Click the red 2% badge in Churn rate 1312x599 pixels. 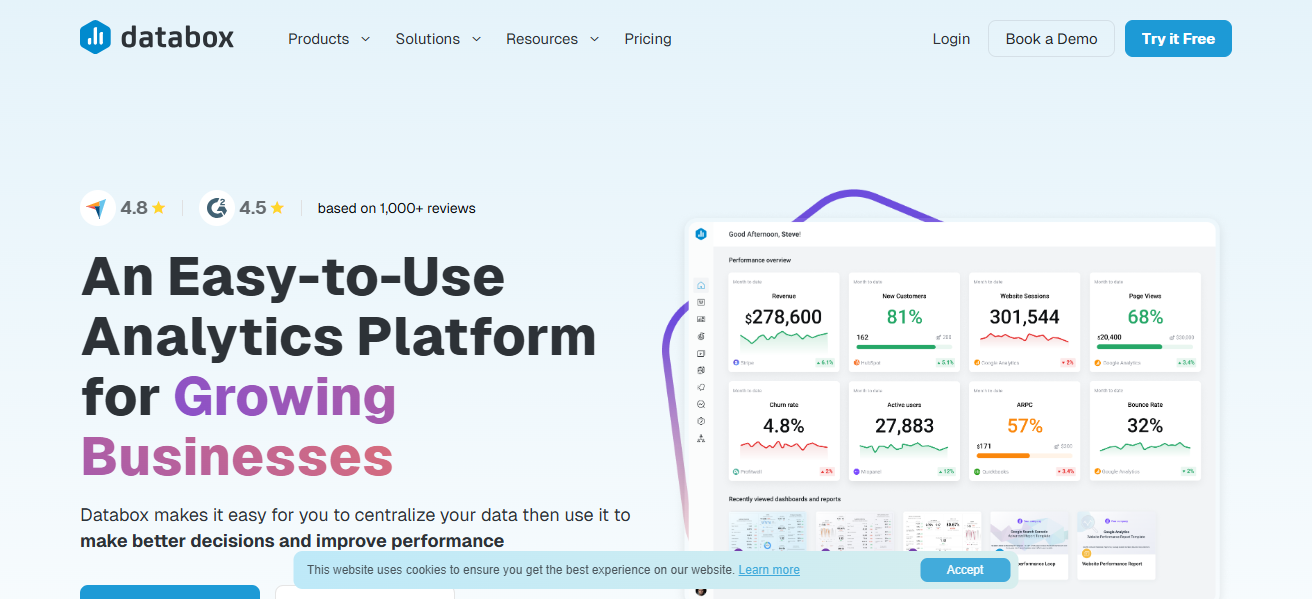(826, 472)
